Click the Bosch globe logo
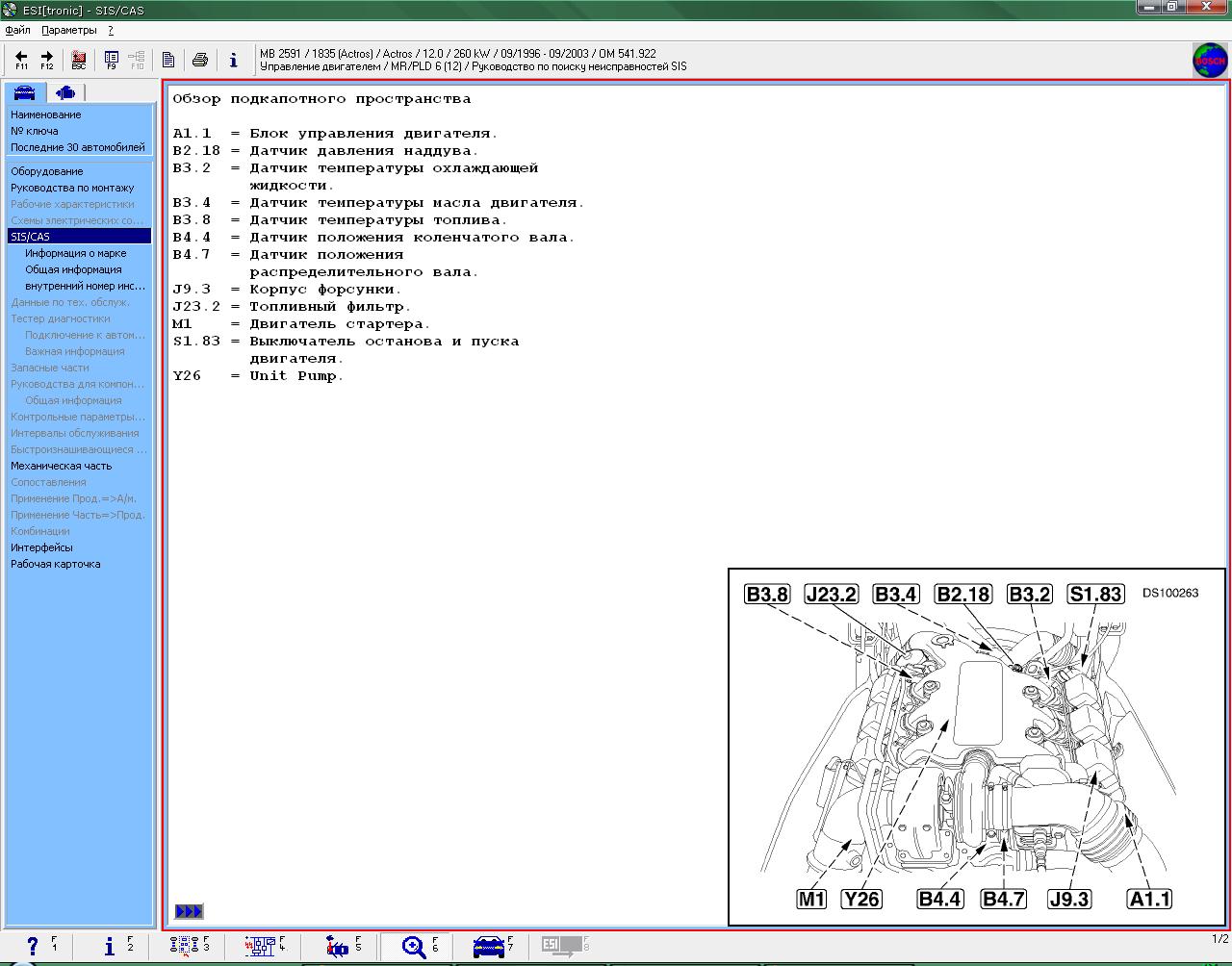This screenshot has height=966, width=1232. pos(1210,60)
